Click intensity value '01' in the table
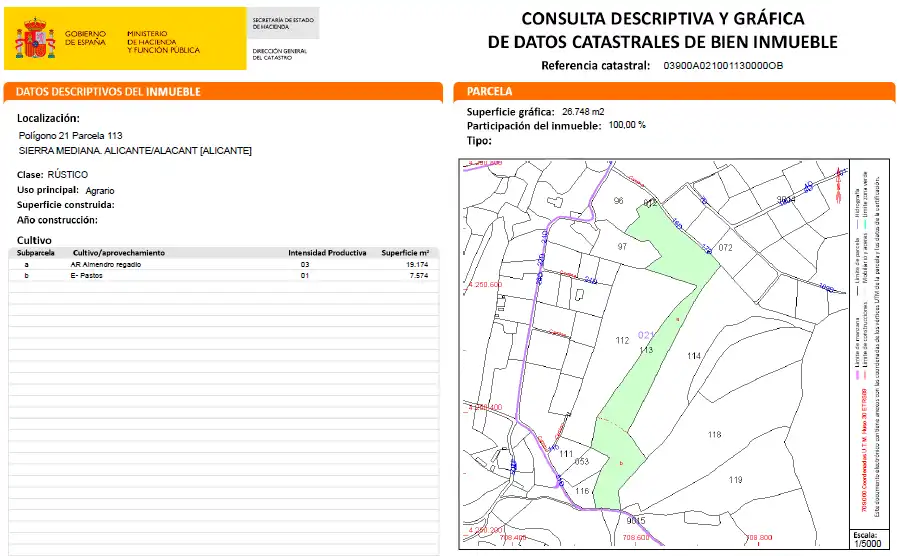 pos(304,276)
